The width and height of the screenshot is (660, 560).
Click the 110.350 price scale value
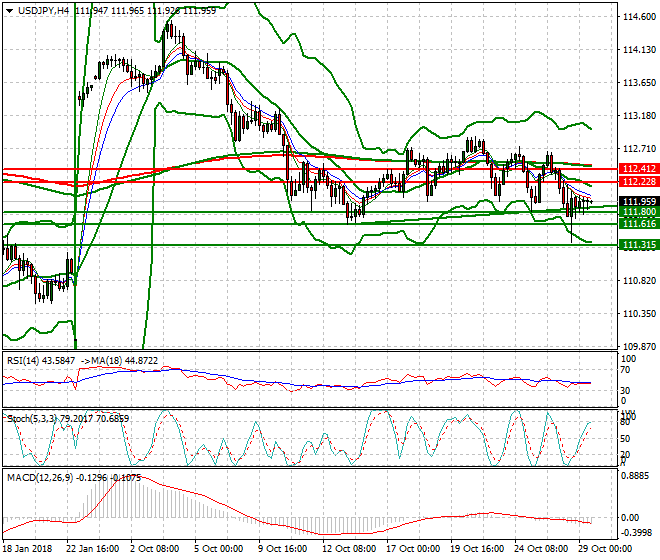(x=639, y=313)
